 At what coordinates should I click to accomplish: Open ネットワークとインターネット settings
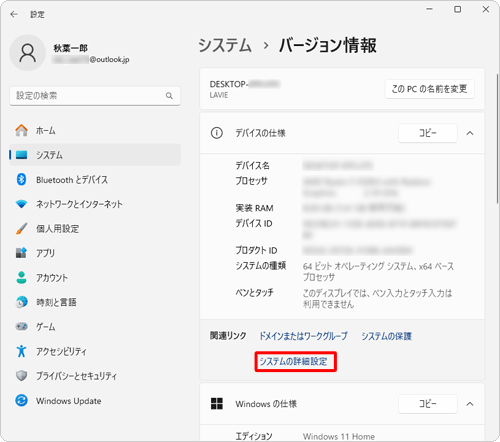click(95, 204)
